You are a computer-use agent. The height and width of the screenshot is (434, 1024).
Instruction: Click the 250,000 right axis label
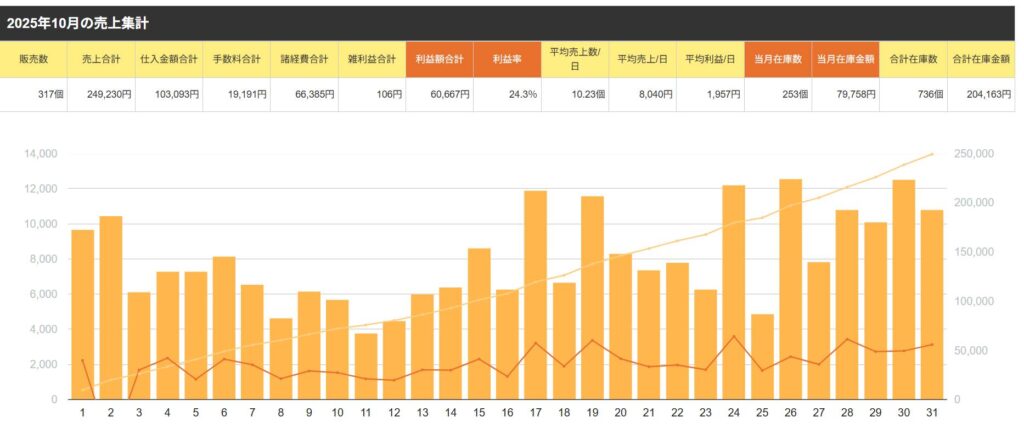click(x=978, y=154)
